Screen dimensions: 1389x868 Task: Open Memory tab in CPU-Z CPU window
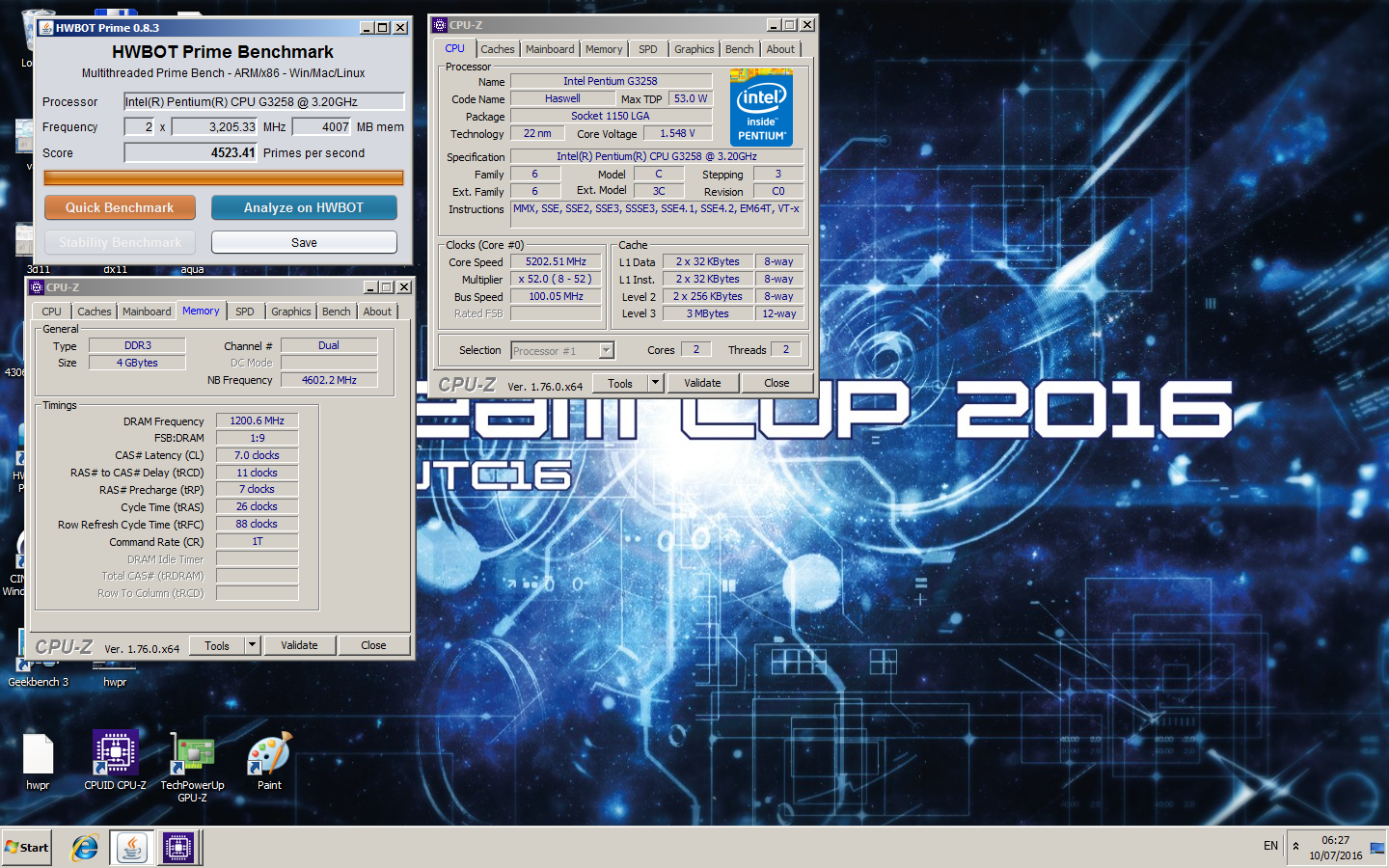604,49
